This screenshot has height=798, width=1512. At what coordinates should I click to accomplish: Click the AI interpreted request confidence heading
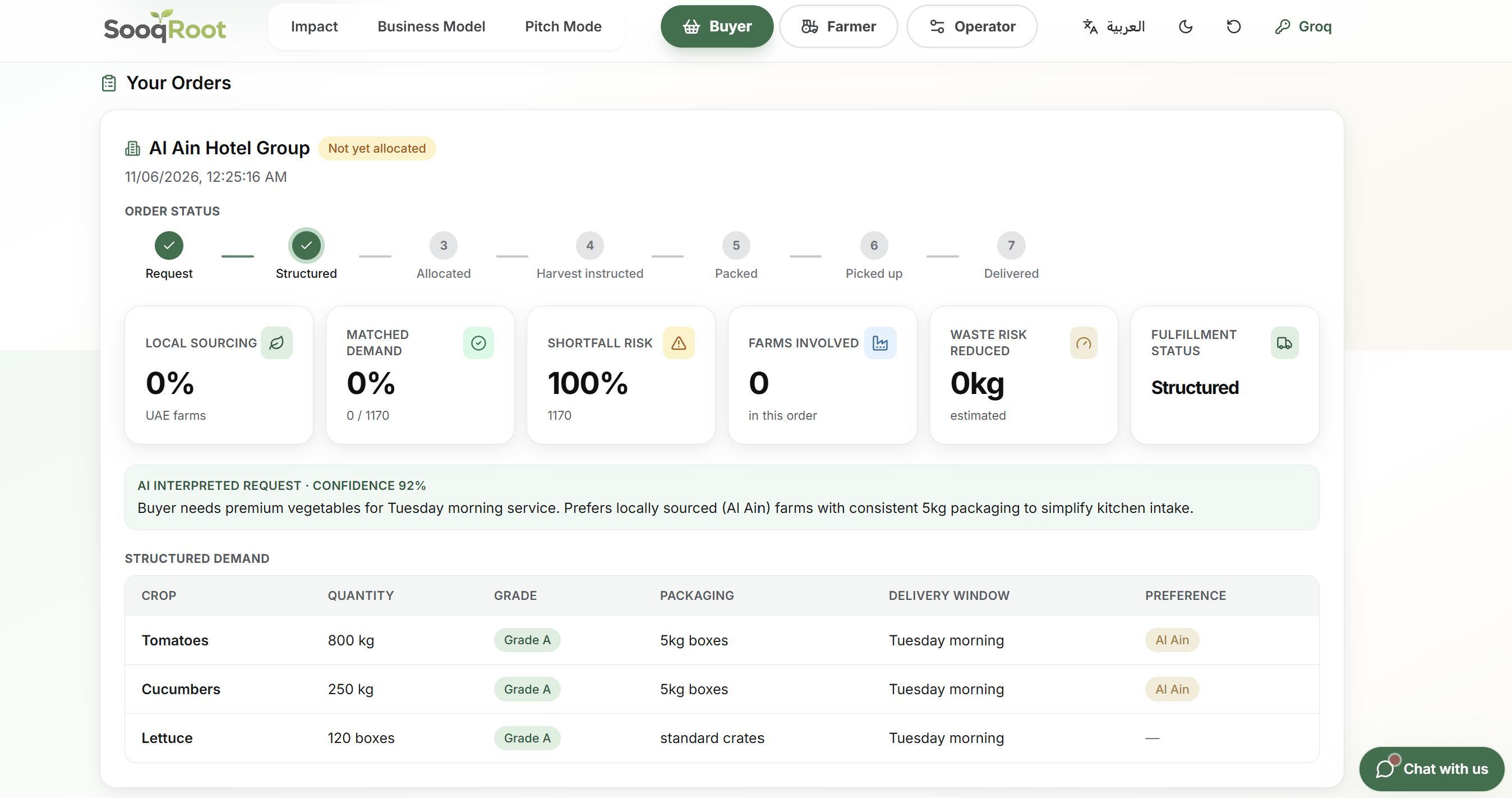click(x=281, y=485)
